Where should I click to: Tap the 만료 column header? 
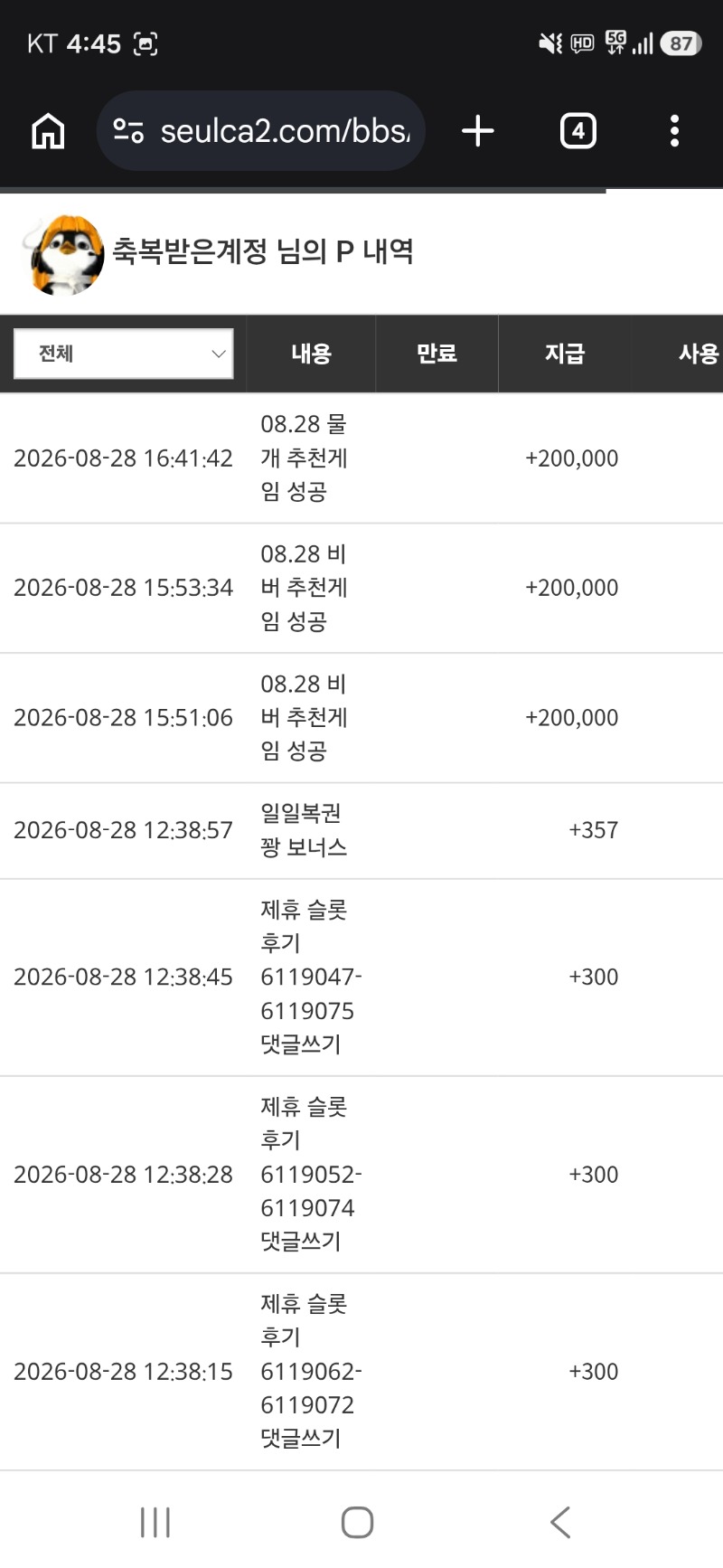[437, 354]
